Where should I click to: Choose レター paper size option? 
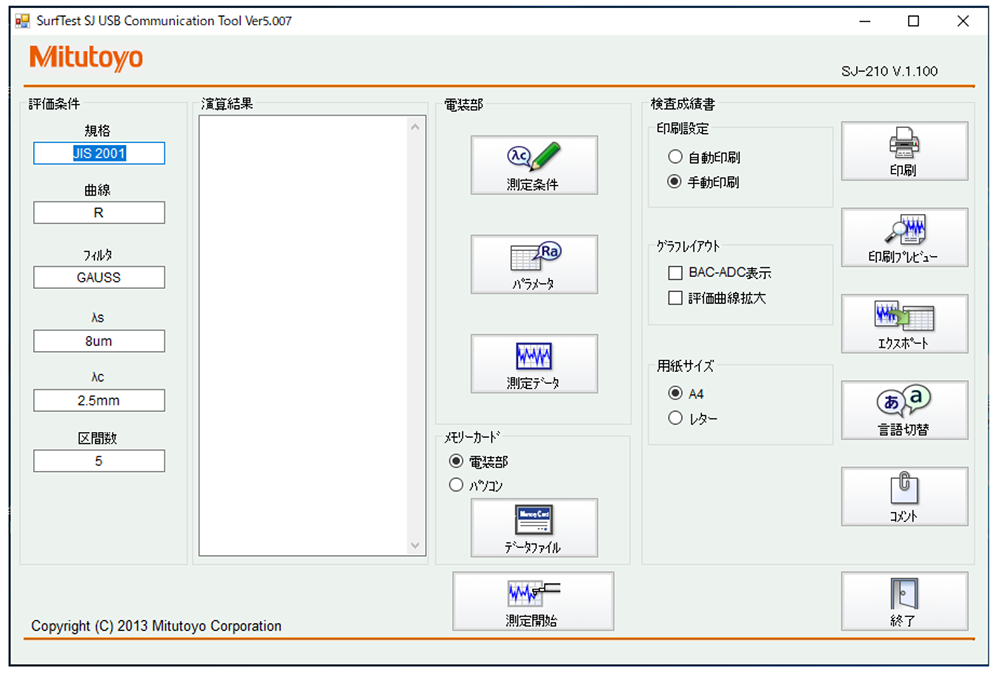(x=676, y=418)
